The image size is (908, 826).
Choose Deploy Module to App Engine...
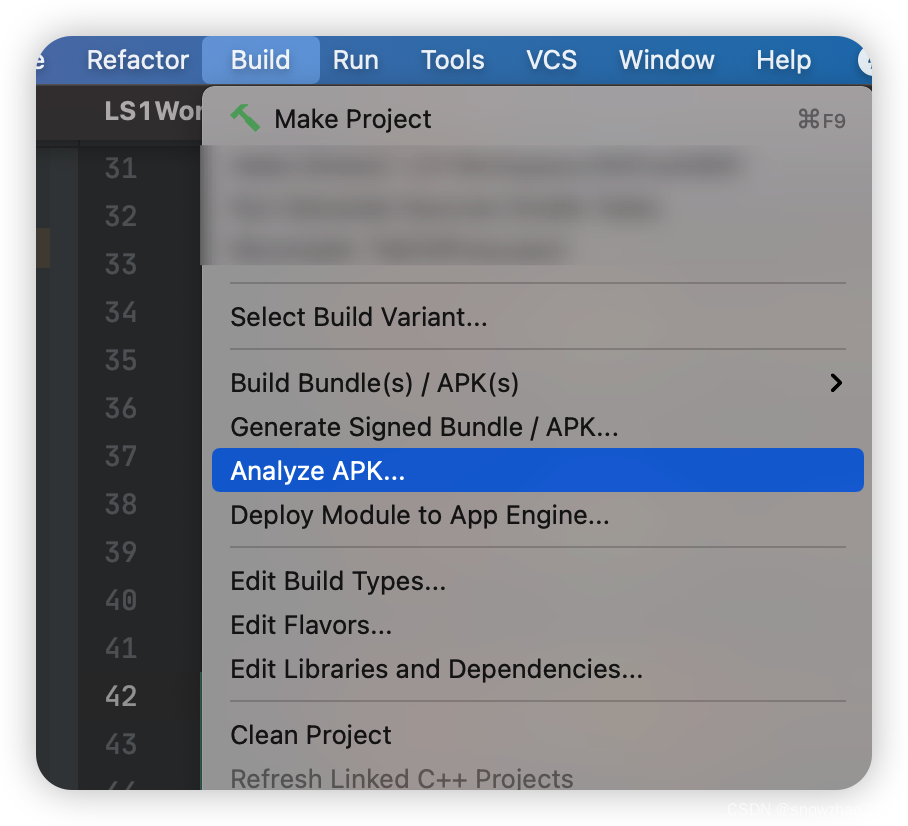(x=538, y=516)
